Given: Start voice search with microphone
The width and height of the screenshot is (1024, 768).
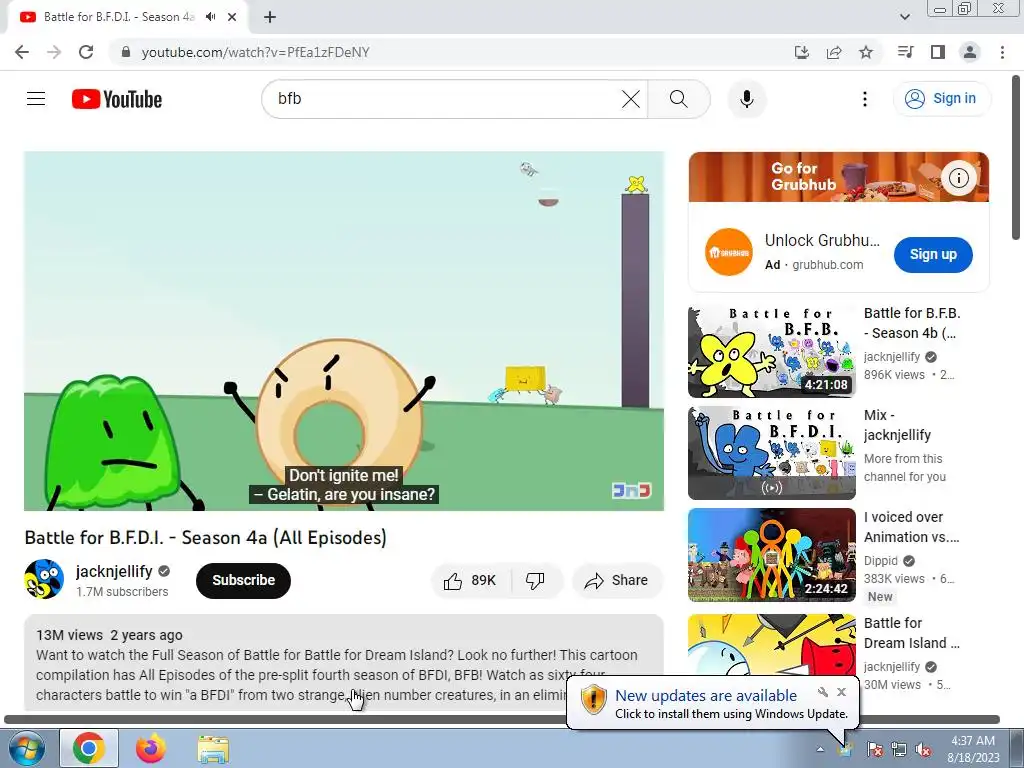Looking at the screenshot, I should pyautogui.click(x=746, y=99).
